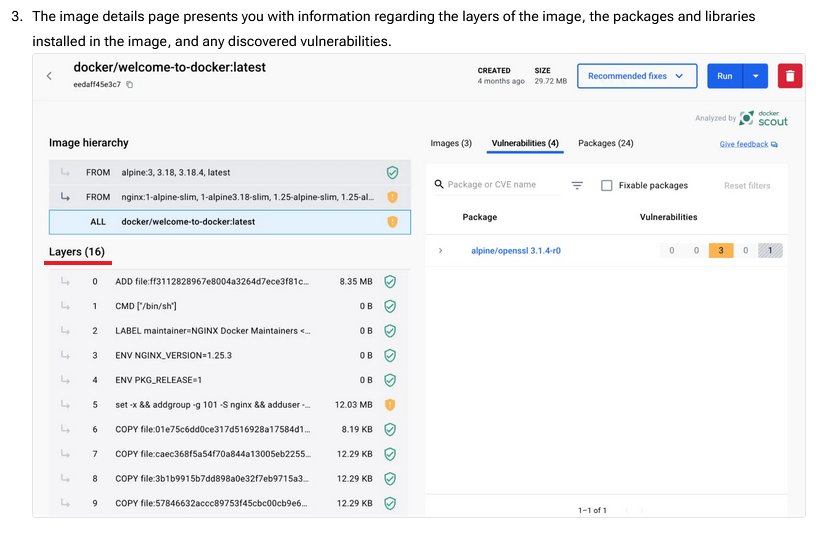Select layer ENV PKG_RELEASE=1
This screenshot has width=818, height=544.
230,380
